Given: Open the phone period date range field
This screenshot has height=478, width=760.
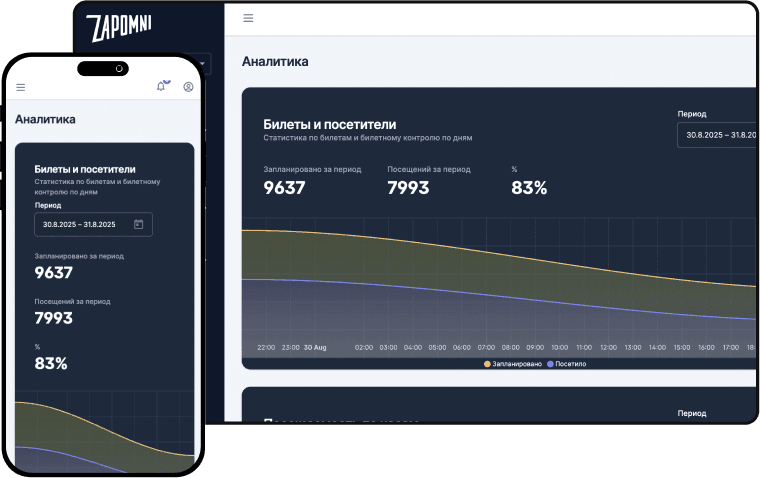Looking at the screenshot, I should (x=93, y=225).
